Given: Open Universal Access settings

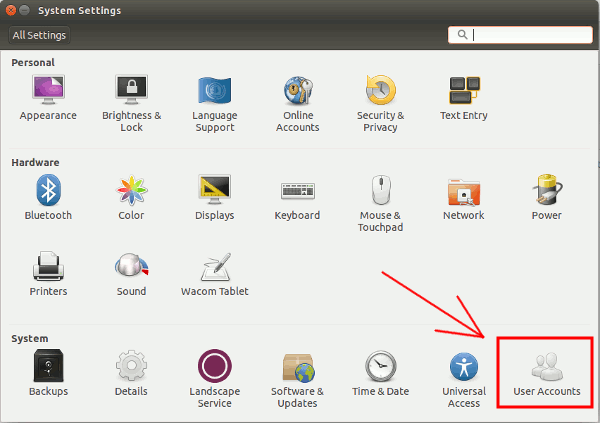Looking at the screenshot, I should pyautogui.click(x=464, y=380).
